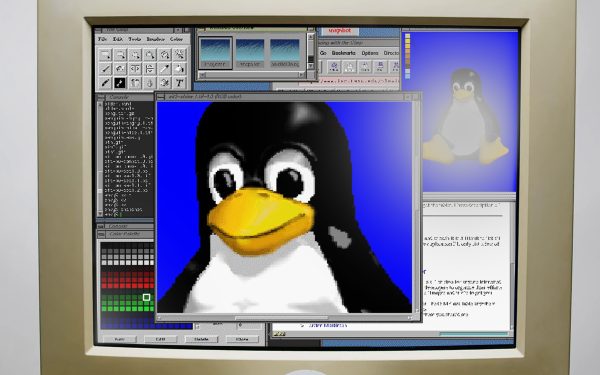Viewport: 600px width, 375px height.
Task: Open the browser's Bookmarks menu
Action: [343, 53]
